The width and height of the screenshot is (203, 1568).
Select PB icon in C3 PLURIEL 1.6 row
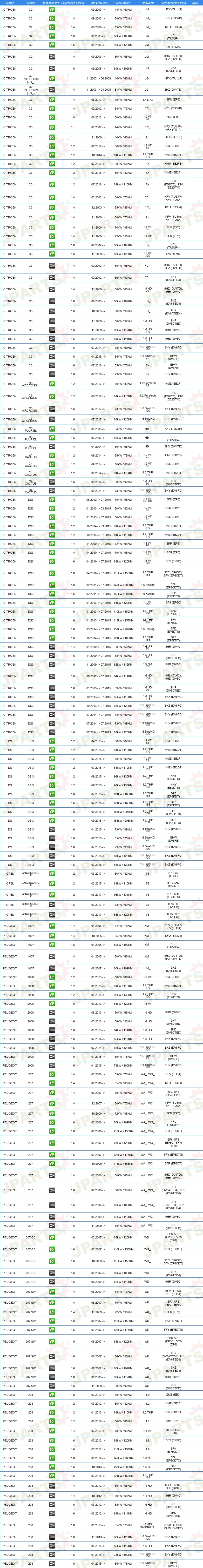click(x=52, y=437)
